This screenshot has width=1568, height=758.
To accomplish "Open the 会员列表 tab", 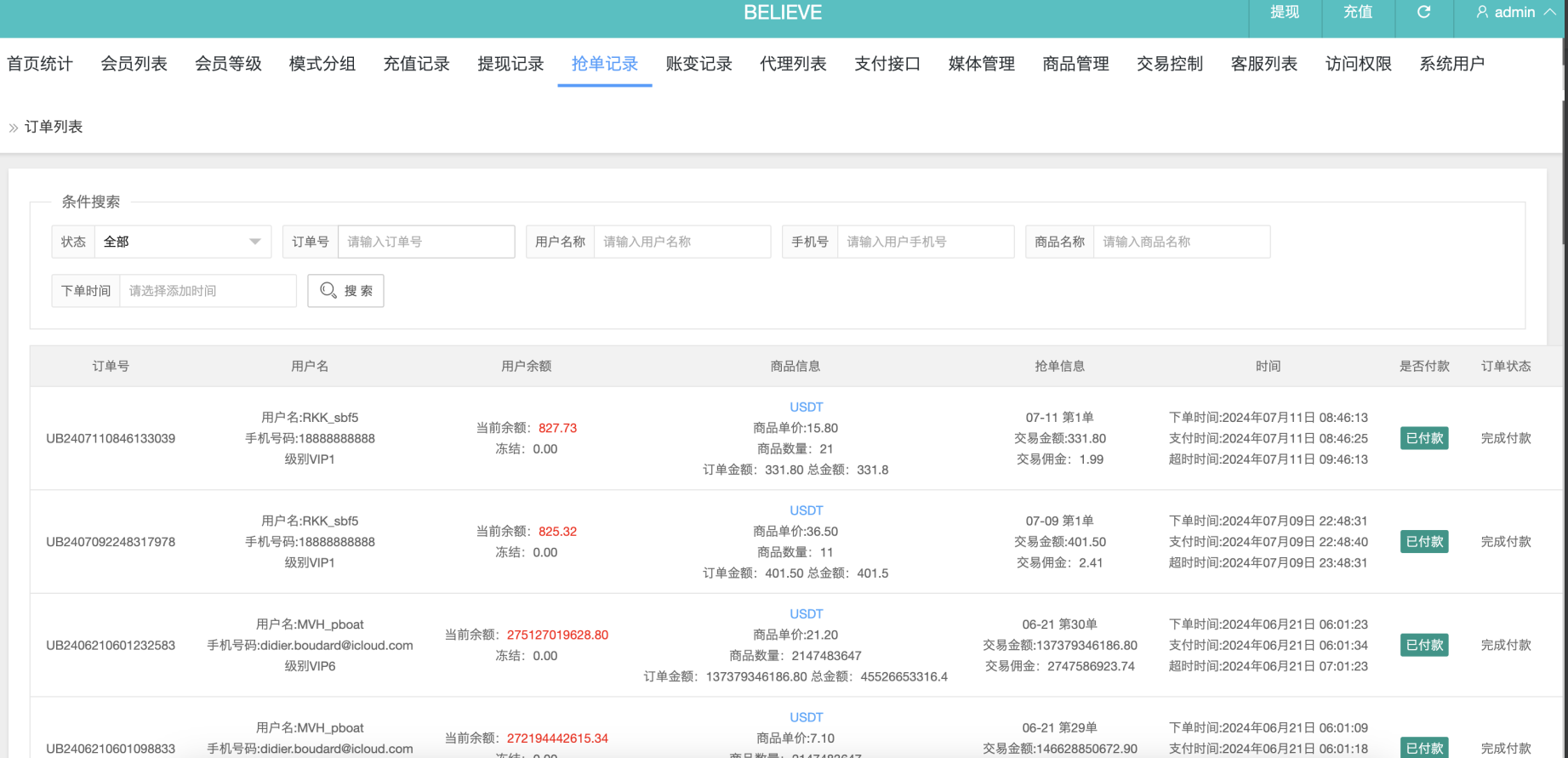I will click(134, 64).
